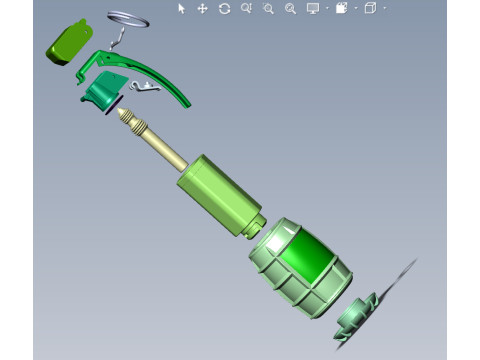Select the ribbed grenade body part

point(300,268)
